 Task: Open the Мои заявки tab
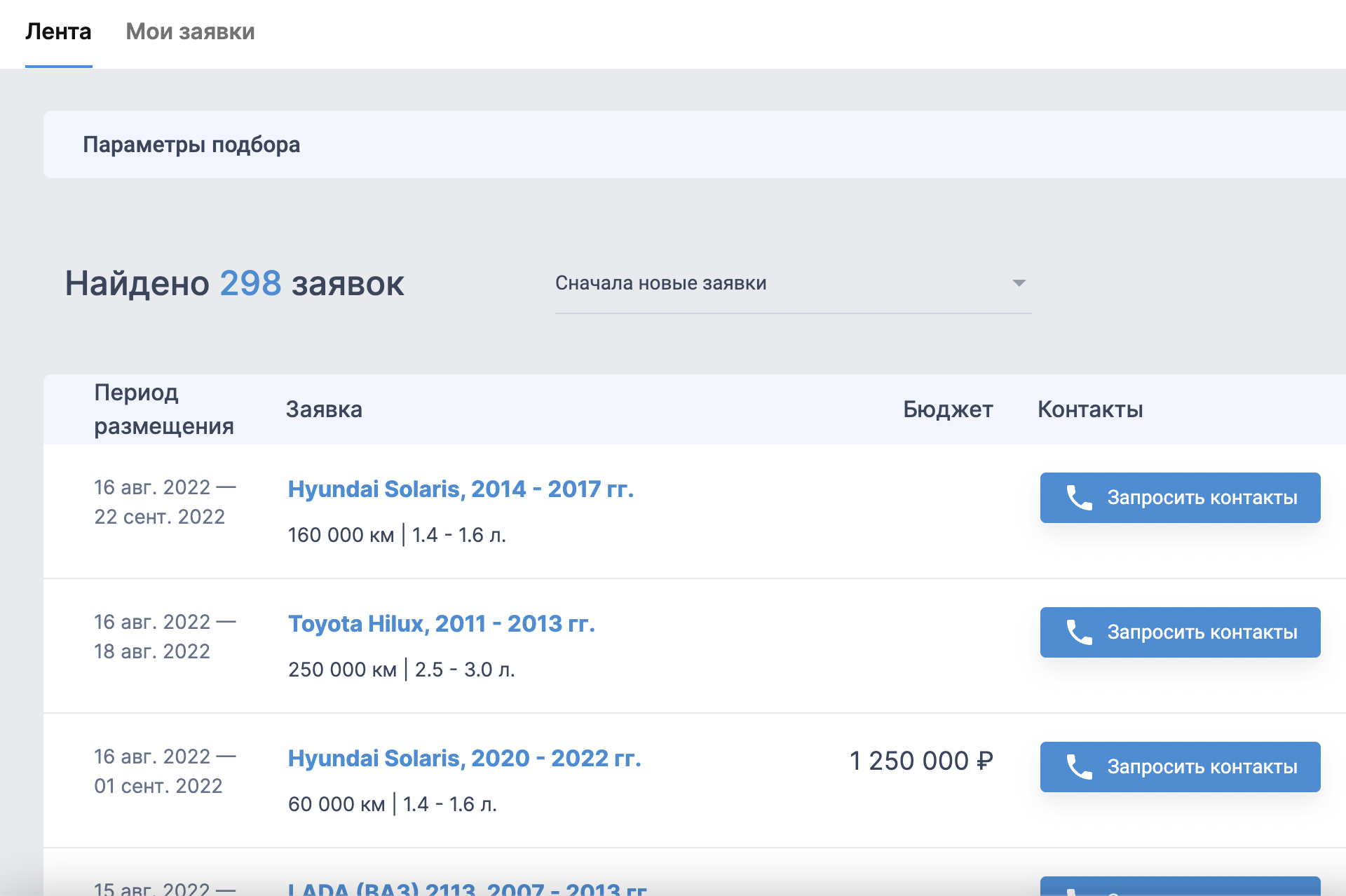[x=190, y=32]
